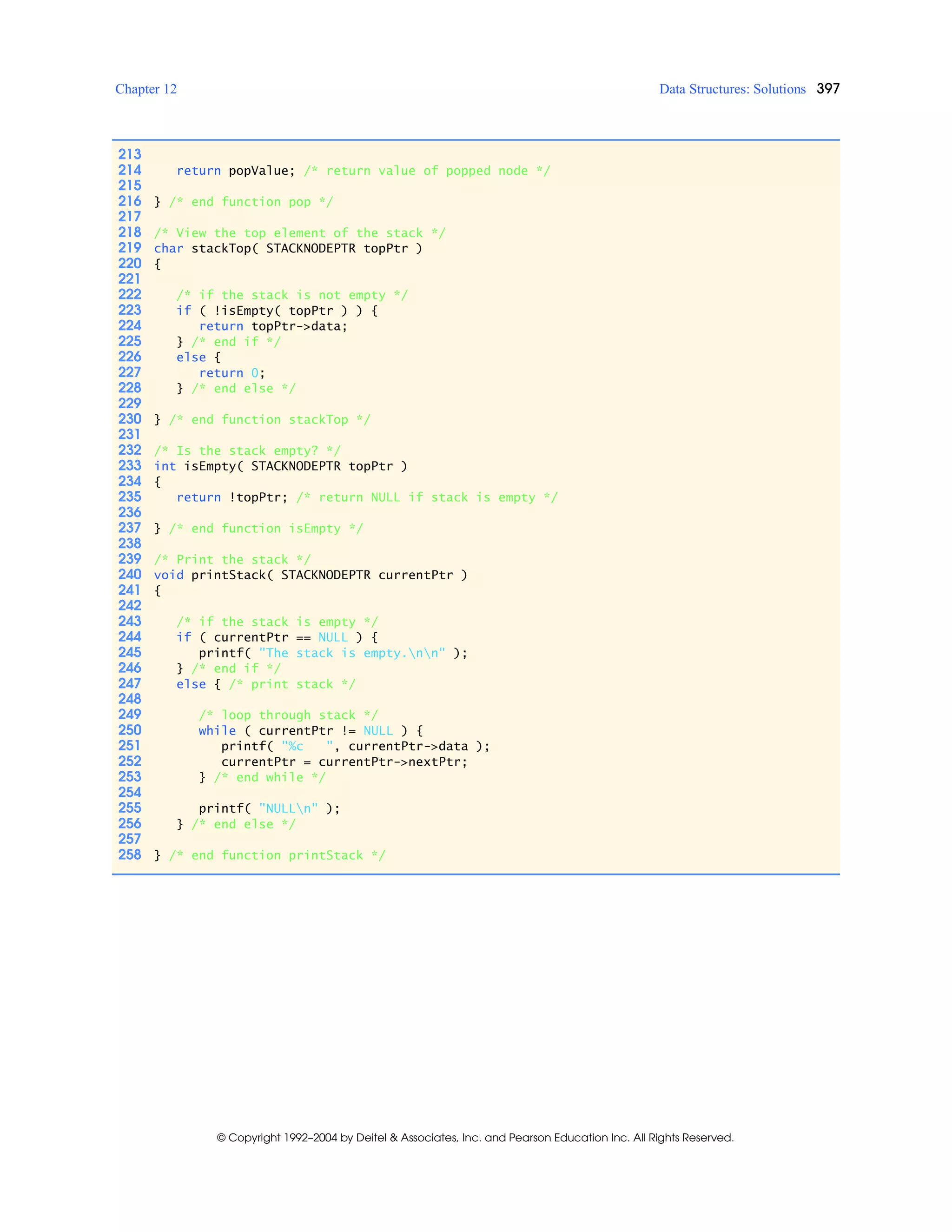Click comment 'View the top element of the stack'

coord(299,232)
